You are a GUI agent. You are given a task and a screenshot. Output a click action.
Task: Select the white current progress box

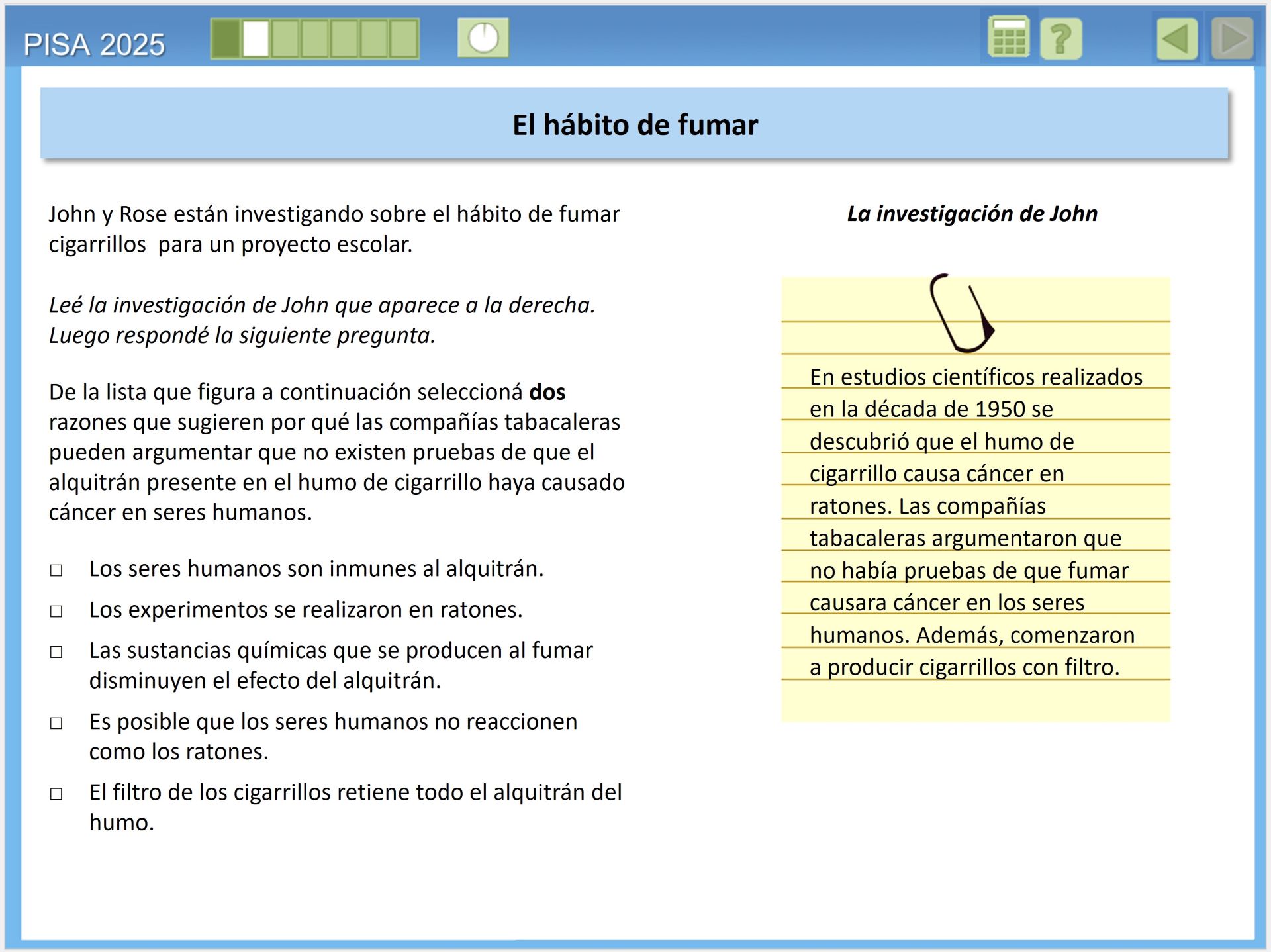coord(256,38)
